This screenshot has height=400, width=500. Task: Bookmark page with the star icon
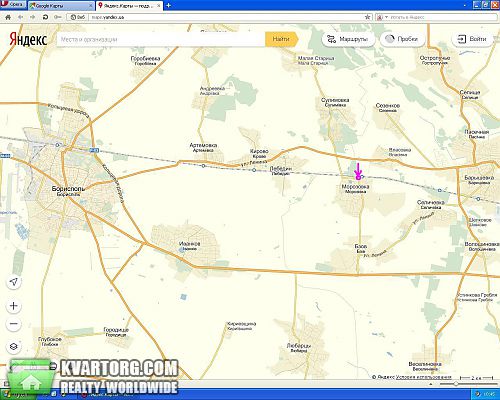(x=368, y=17)
